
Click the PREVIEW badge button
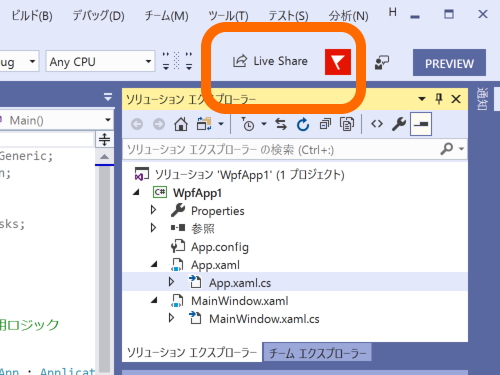click(449, 63)
